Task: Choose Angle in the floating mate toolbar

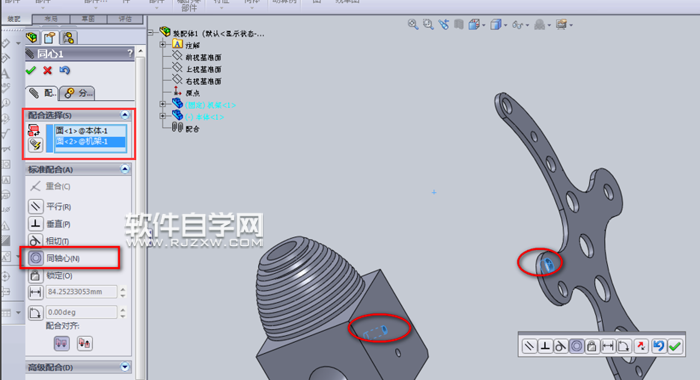Action: 624,346
